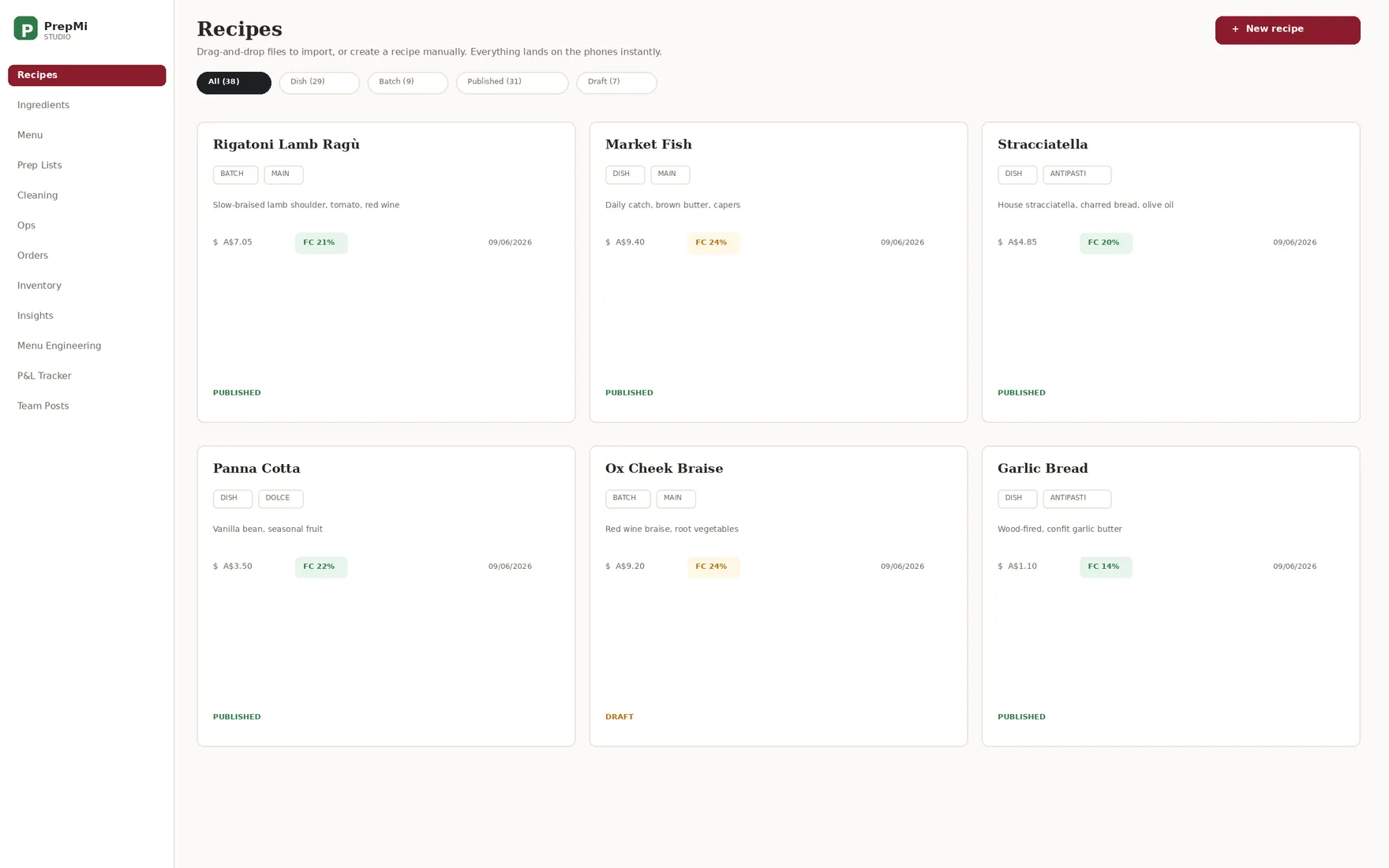Click date 09/06/2026 on Stracciatella card
This screenshot has height=868, width=1389.
(1294, 243)
